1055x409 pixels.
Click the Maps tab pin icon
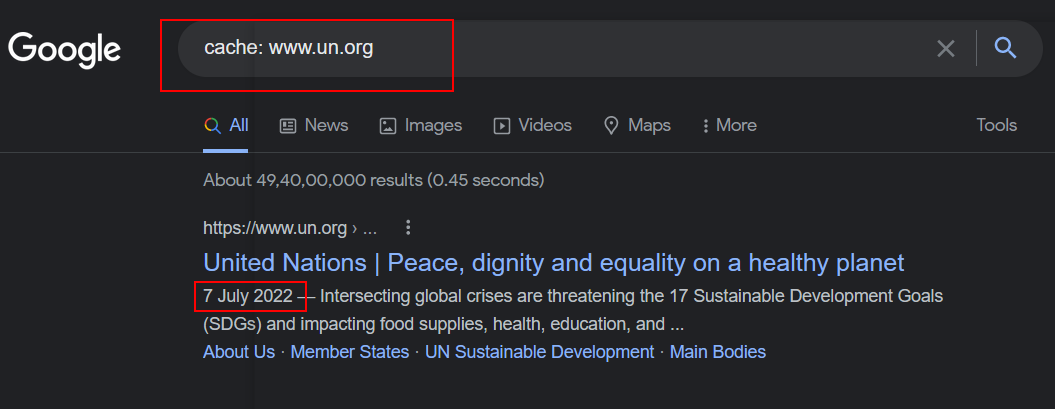(x=611, y=126)
